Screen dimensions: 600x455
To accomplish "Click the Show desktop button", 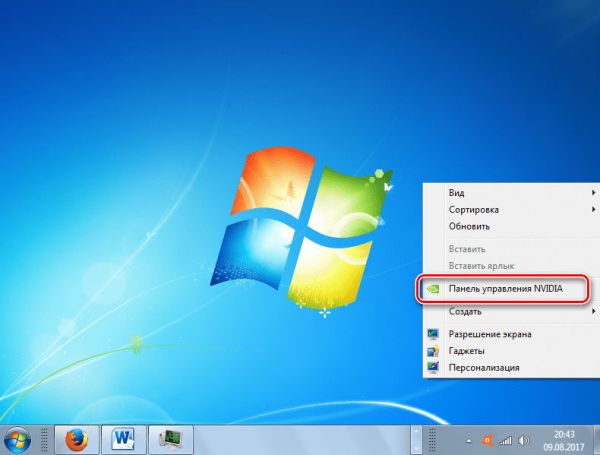I will [x=597, y=440].
